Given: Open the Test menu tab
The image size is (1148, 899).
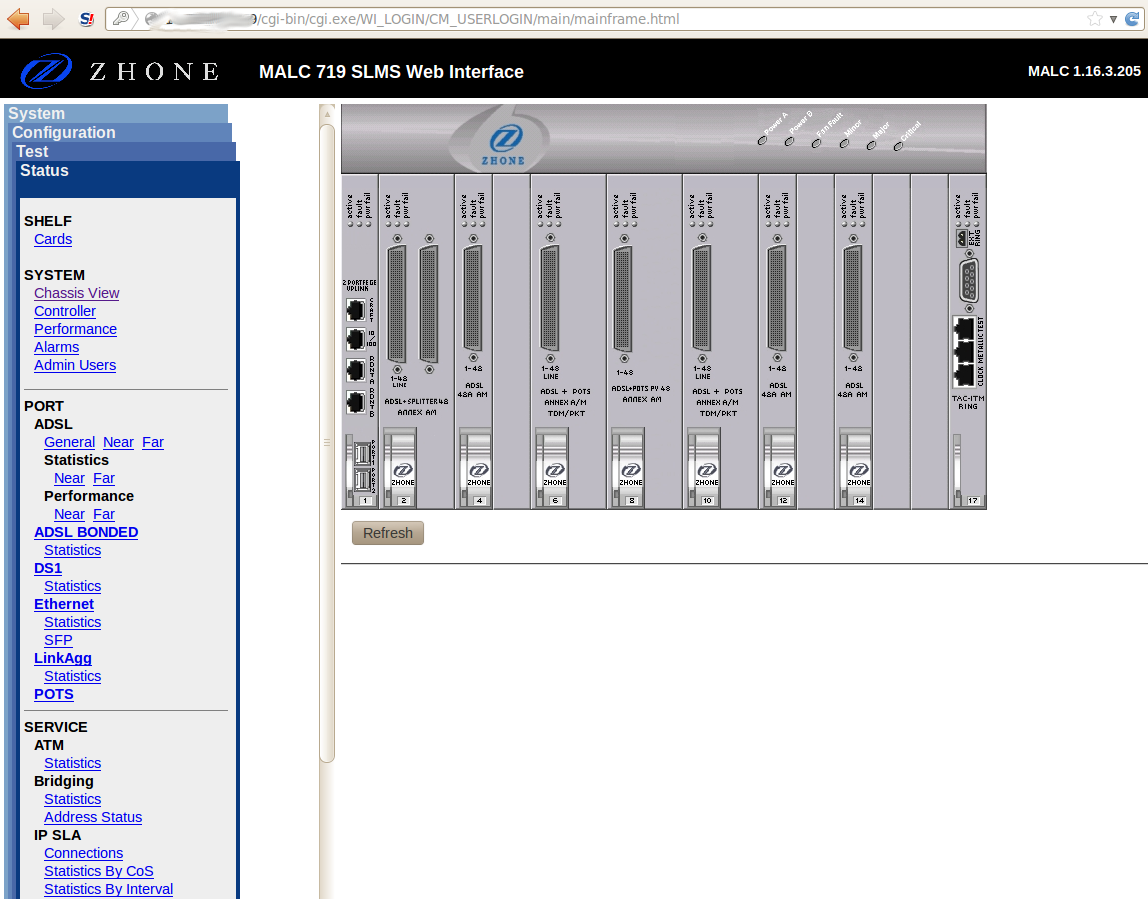Looking at the screenshot, I should coord(124,152).
